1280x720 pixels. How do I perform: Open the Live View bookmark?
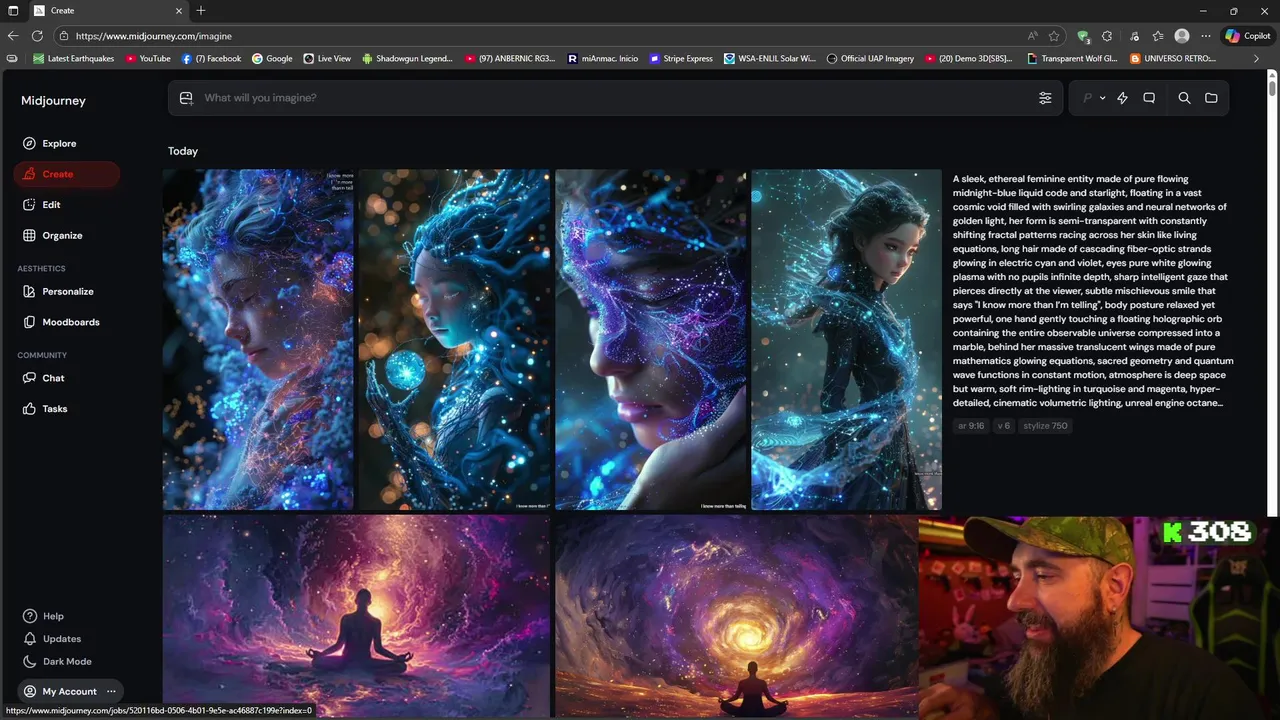[327, 59]
